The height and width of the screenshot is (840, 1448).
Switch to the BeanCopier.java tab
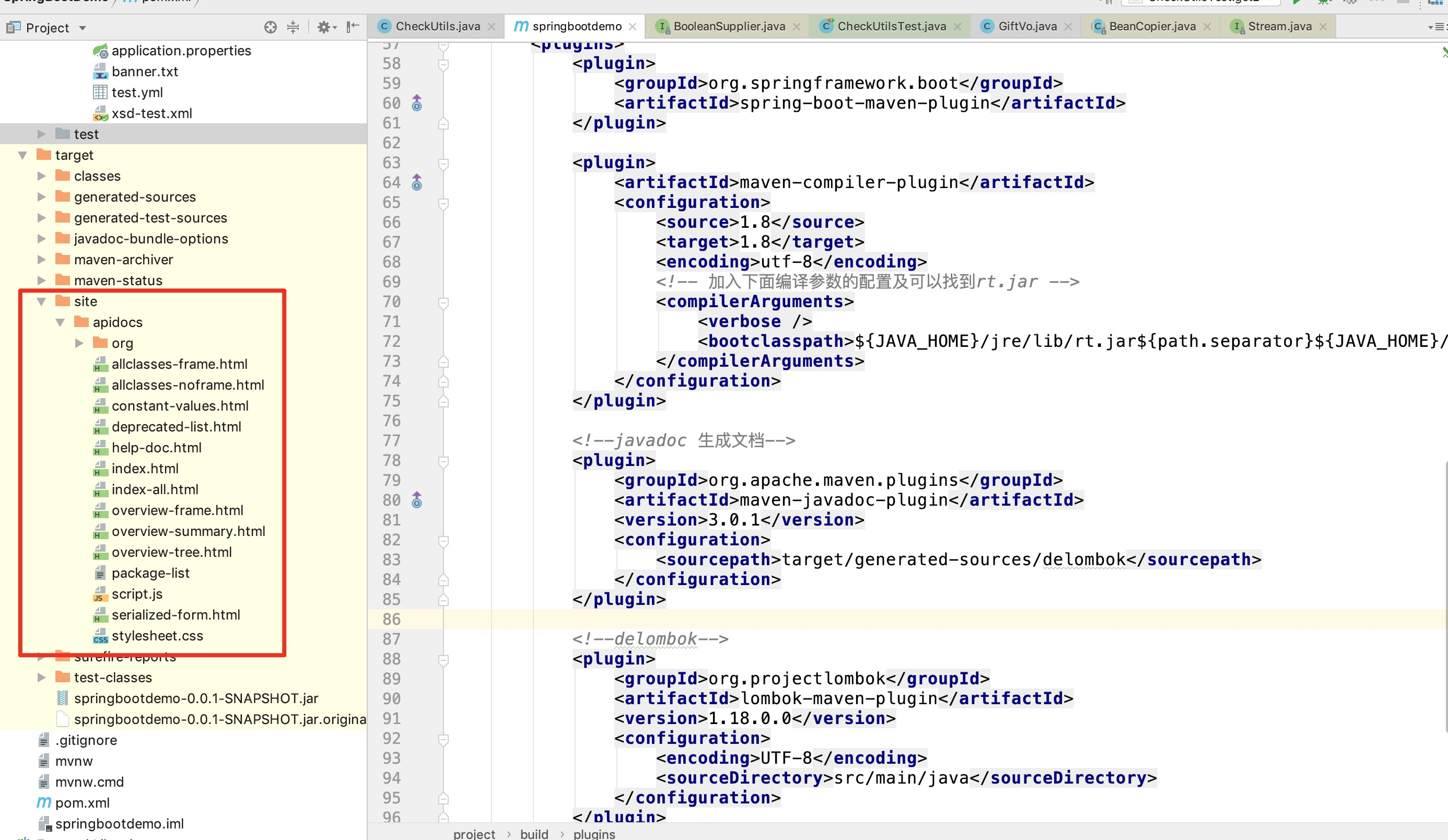pyautogui.click(x=1151, y=27)
